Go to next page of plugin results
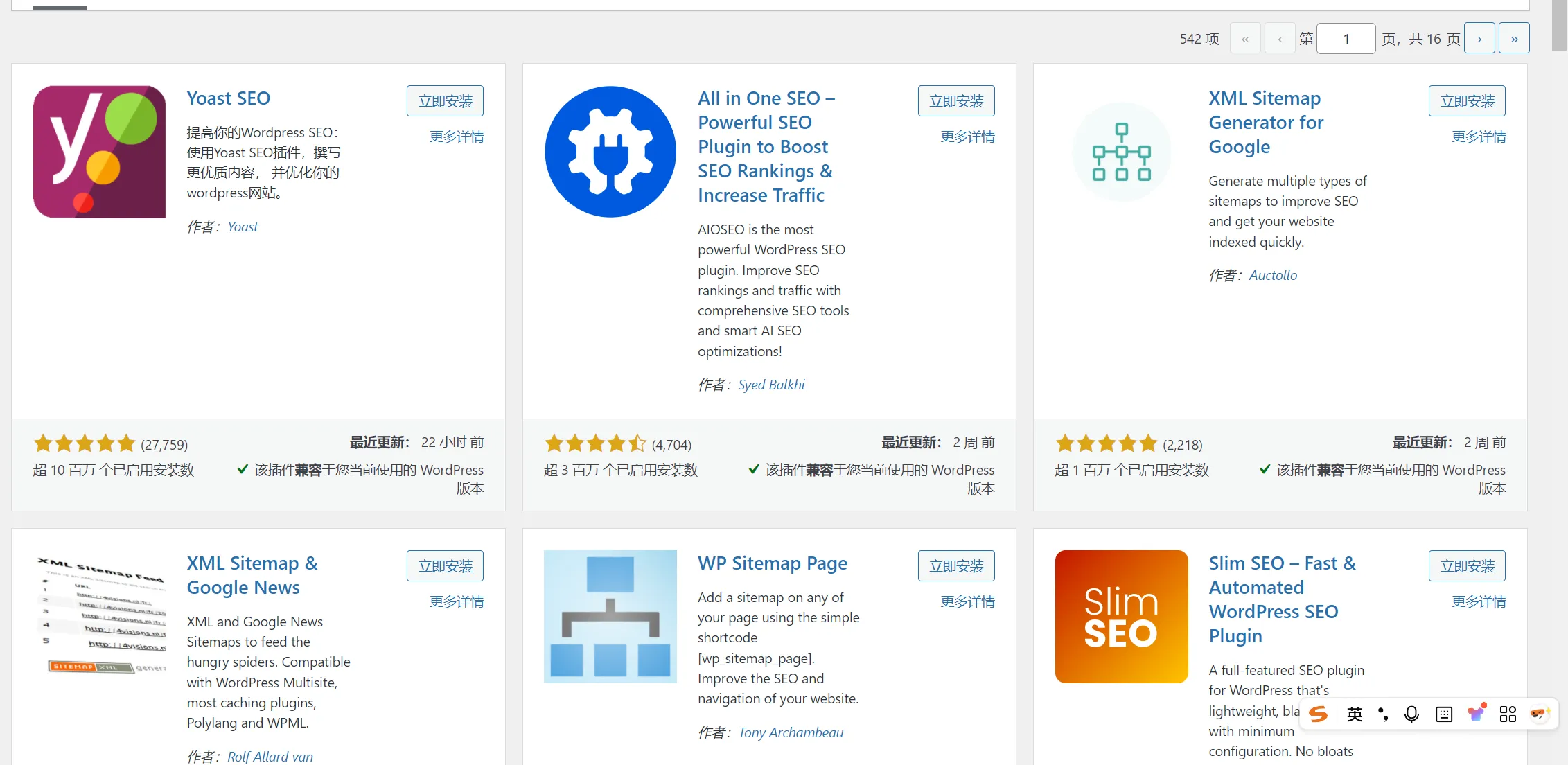The image size is (1568, 765). (1479, 38)
